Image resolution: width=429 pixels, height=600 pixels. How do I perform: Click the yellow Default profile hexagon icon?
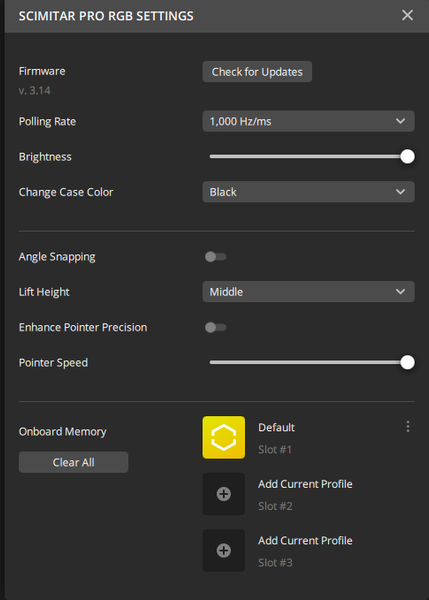tap(223, 437)
